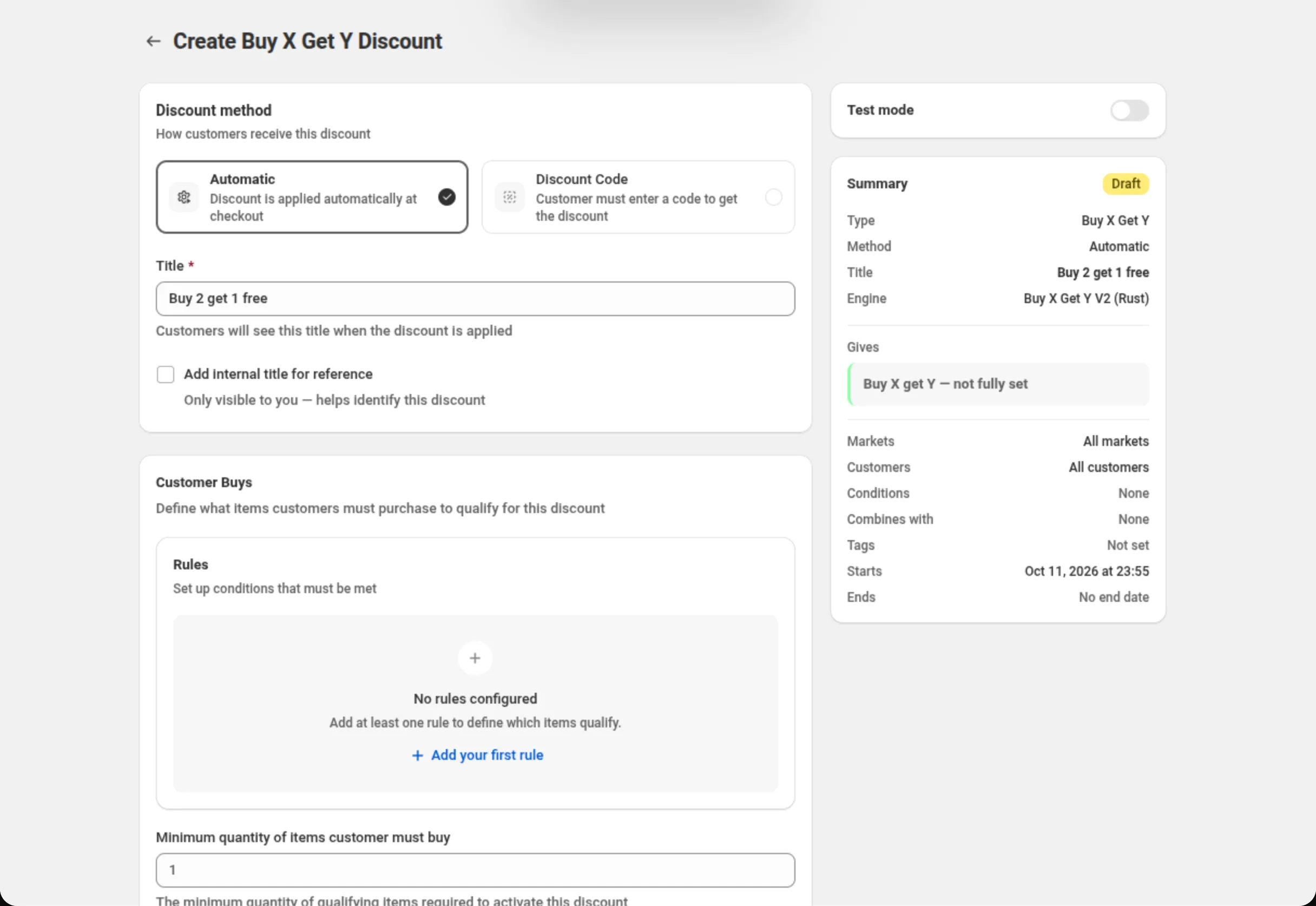Focus the Title input field
Image resolution: width=1316 pixels, height=906 pixels.
pyautogui.click(x=476, y=299)
